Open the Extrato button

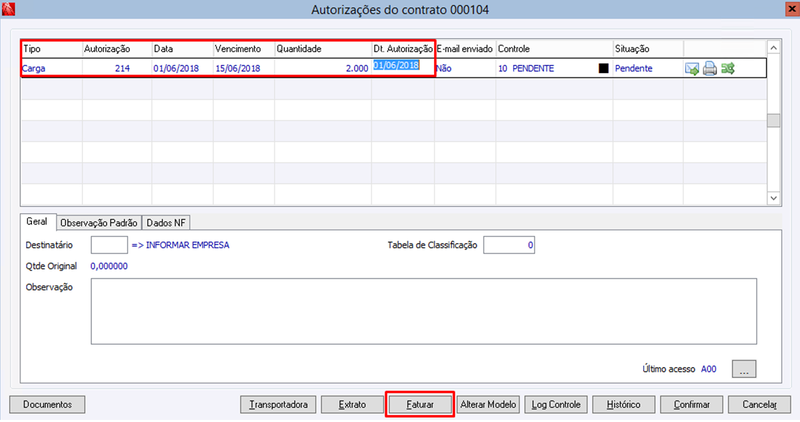352,405
